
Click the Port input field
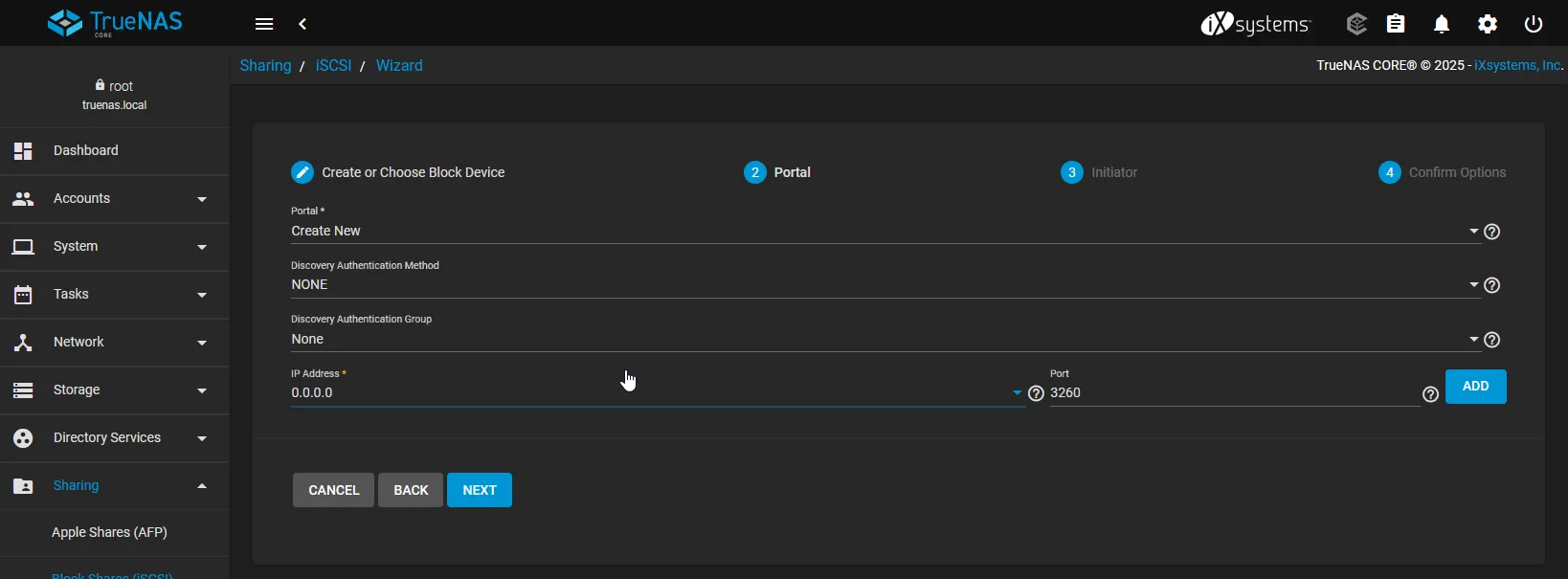pyautogui.click(x=1233, y=393)
